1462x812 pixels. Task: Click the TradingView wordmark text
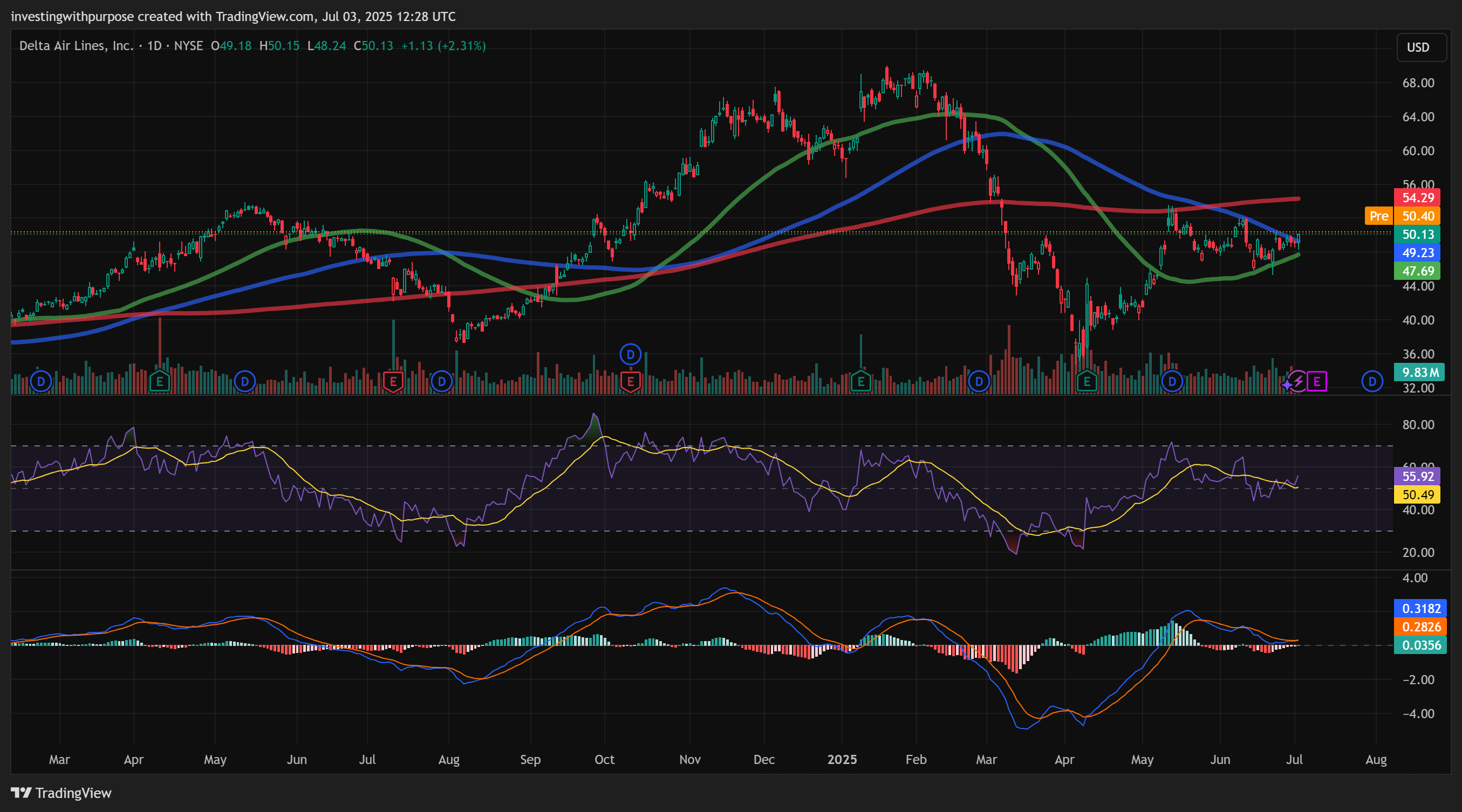[74, 793]
